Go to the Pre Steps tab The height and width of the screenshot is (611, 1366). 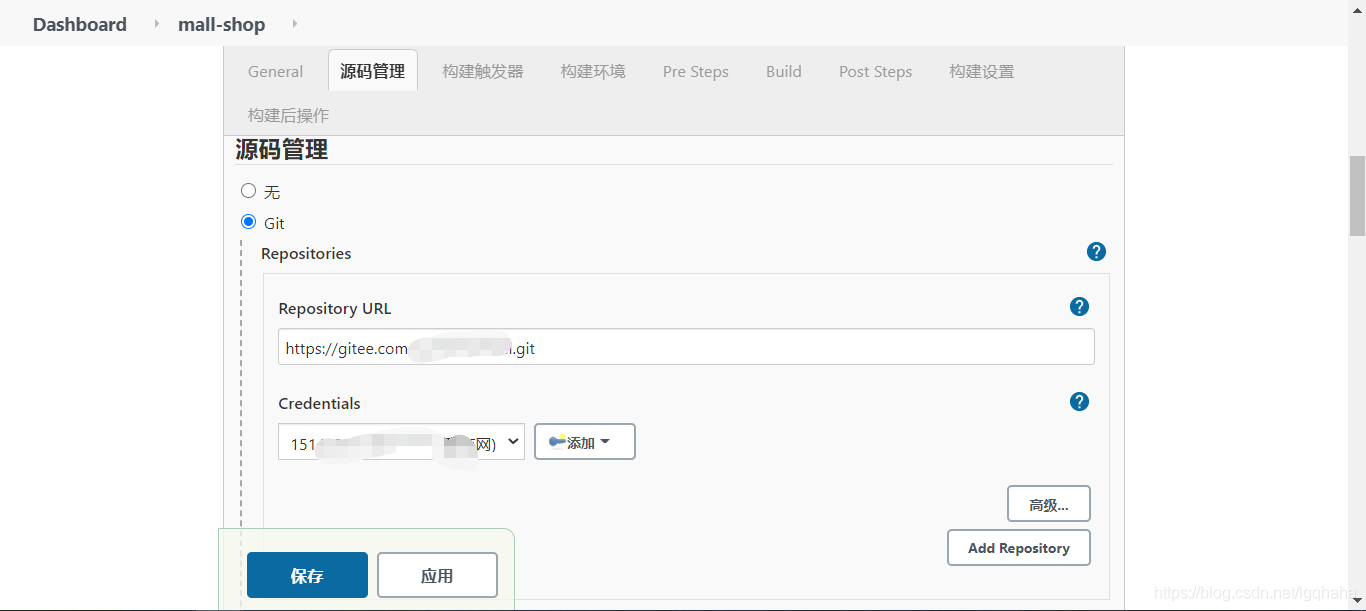click(x=696, y=71)
